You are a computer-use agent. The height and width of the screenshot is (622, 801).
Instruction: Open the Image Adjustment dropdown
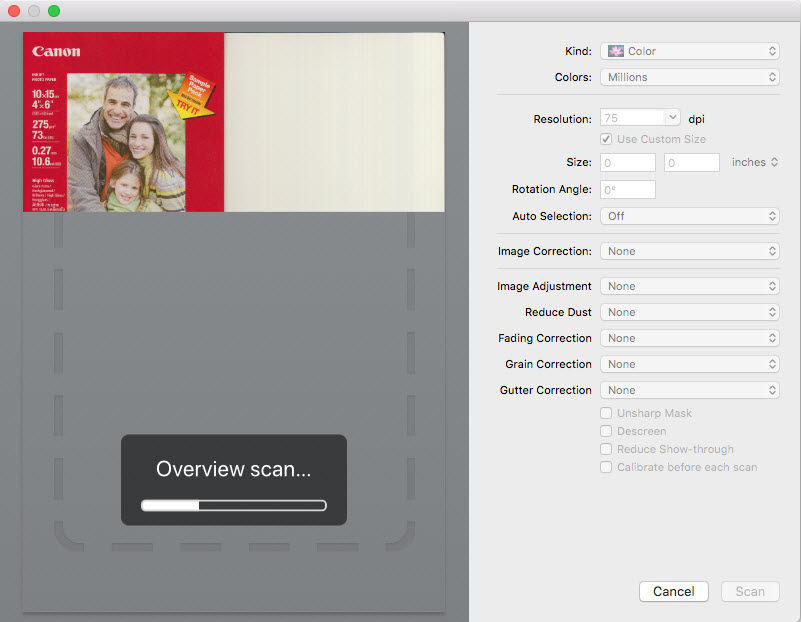(x=690, y=286)
